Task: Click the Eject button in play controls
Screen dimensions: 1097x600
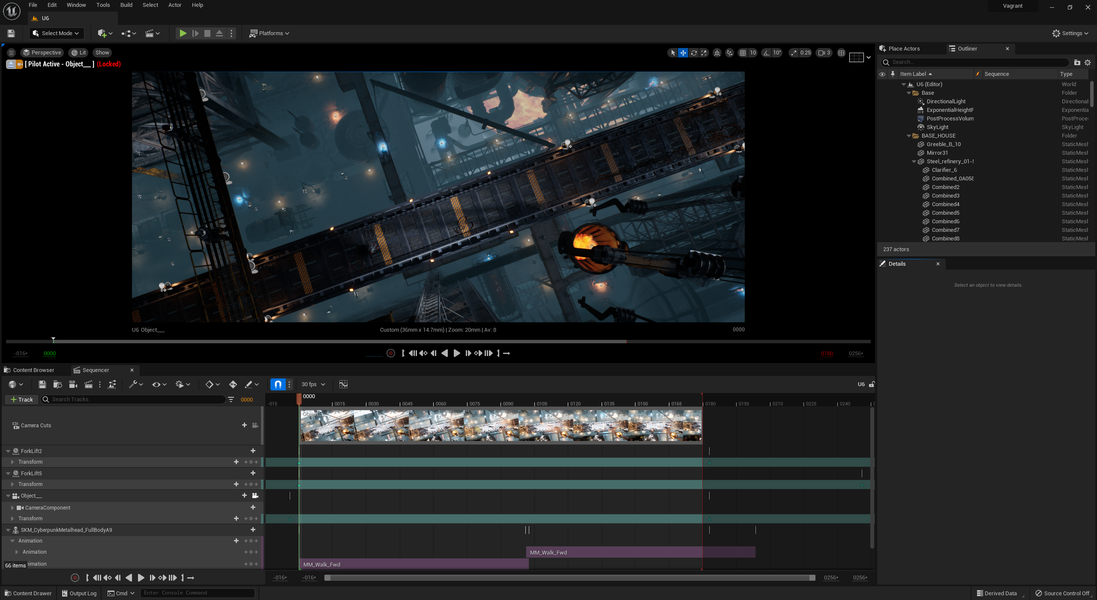Action: tap(219, 33)
